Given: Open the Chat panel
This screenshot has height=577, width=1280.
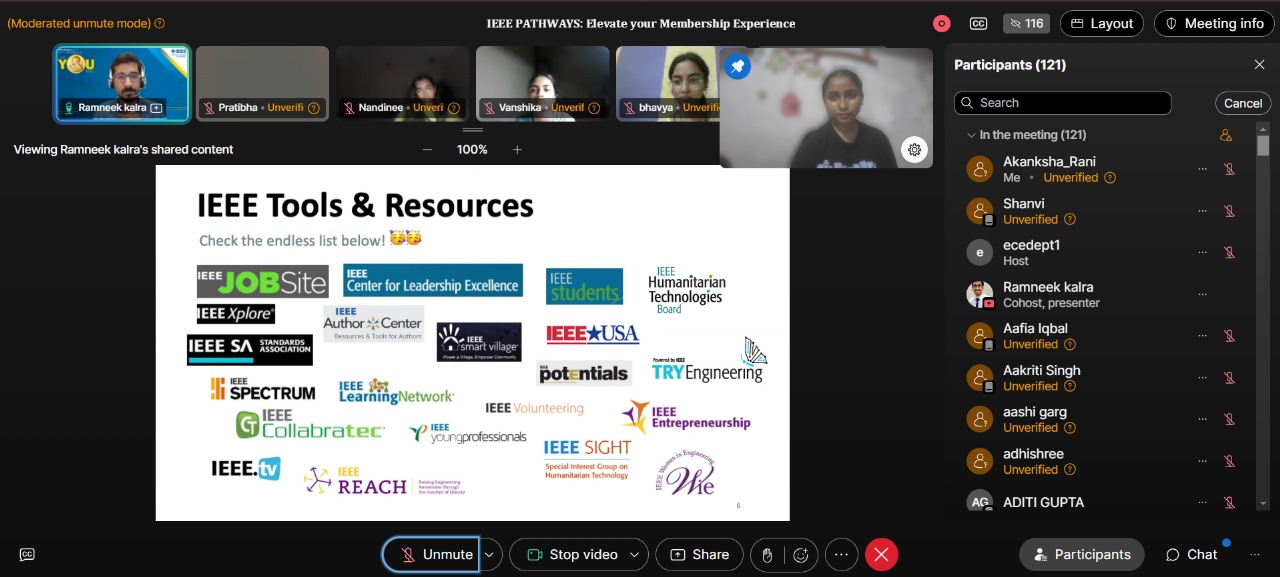Looking at the screenshot, I should point(1191,555).
